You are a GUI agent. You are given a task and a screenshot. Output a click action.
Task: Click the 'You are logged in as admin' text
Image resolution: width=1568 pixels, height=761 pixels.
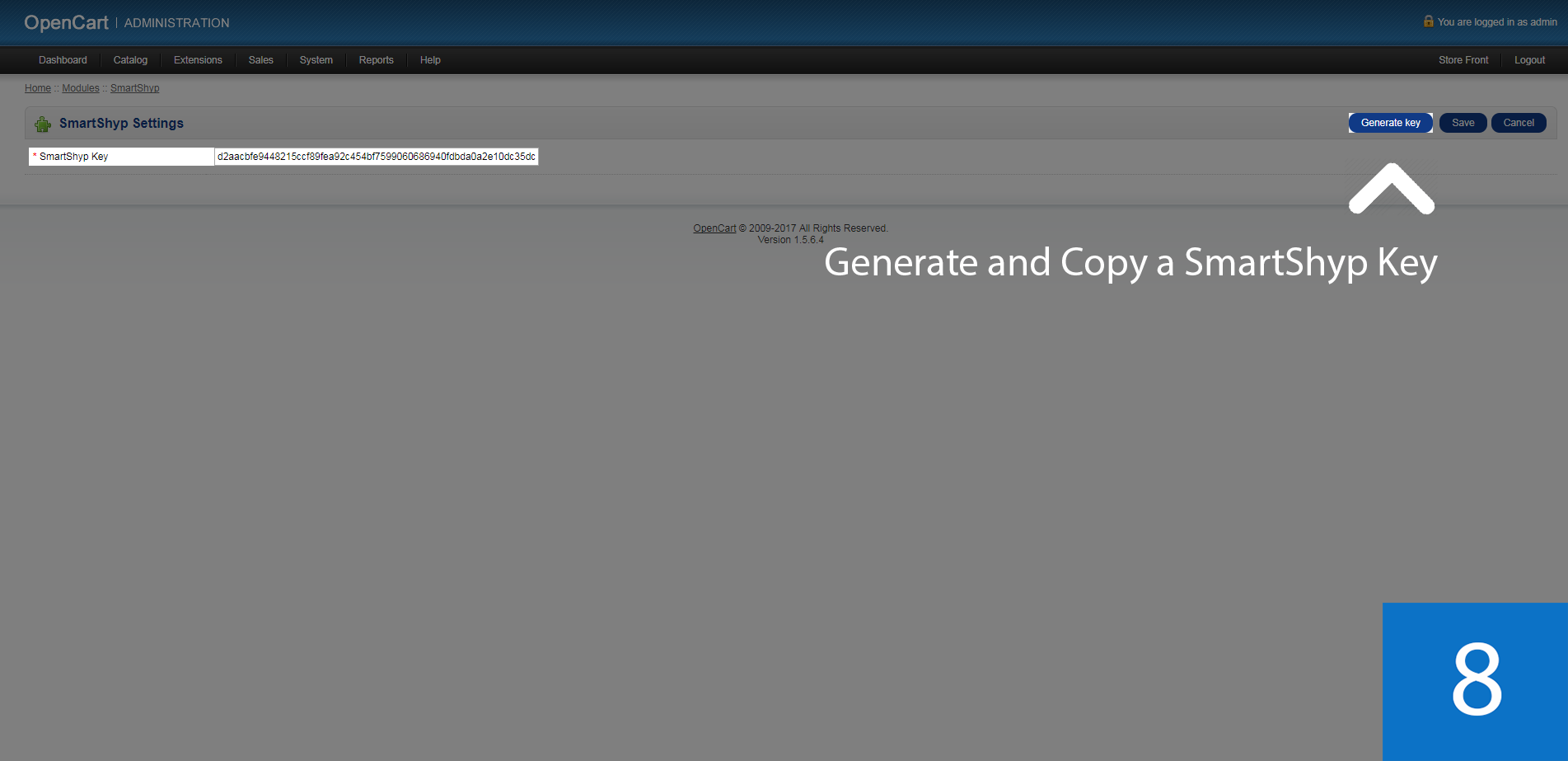[x=1497, y=22]
